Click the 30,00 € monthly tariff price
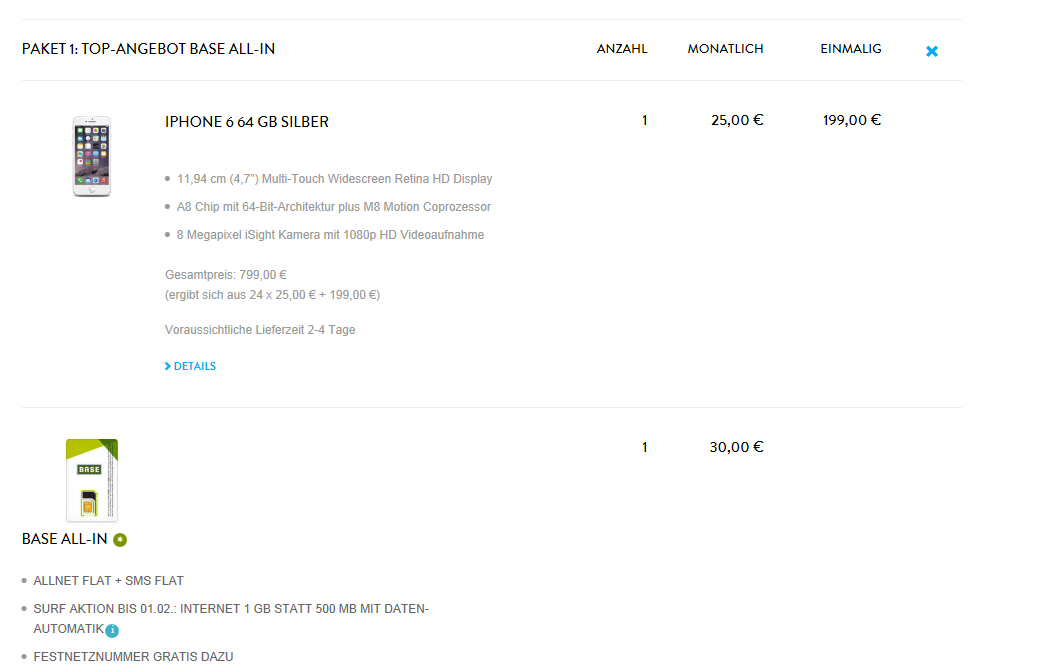 pos(736,447)
